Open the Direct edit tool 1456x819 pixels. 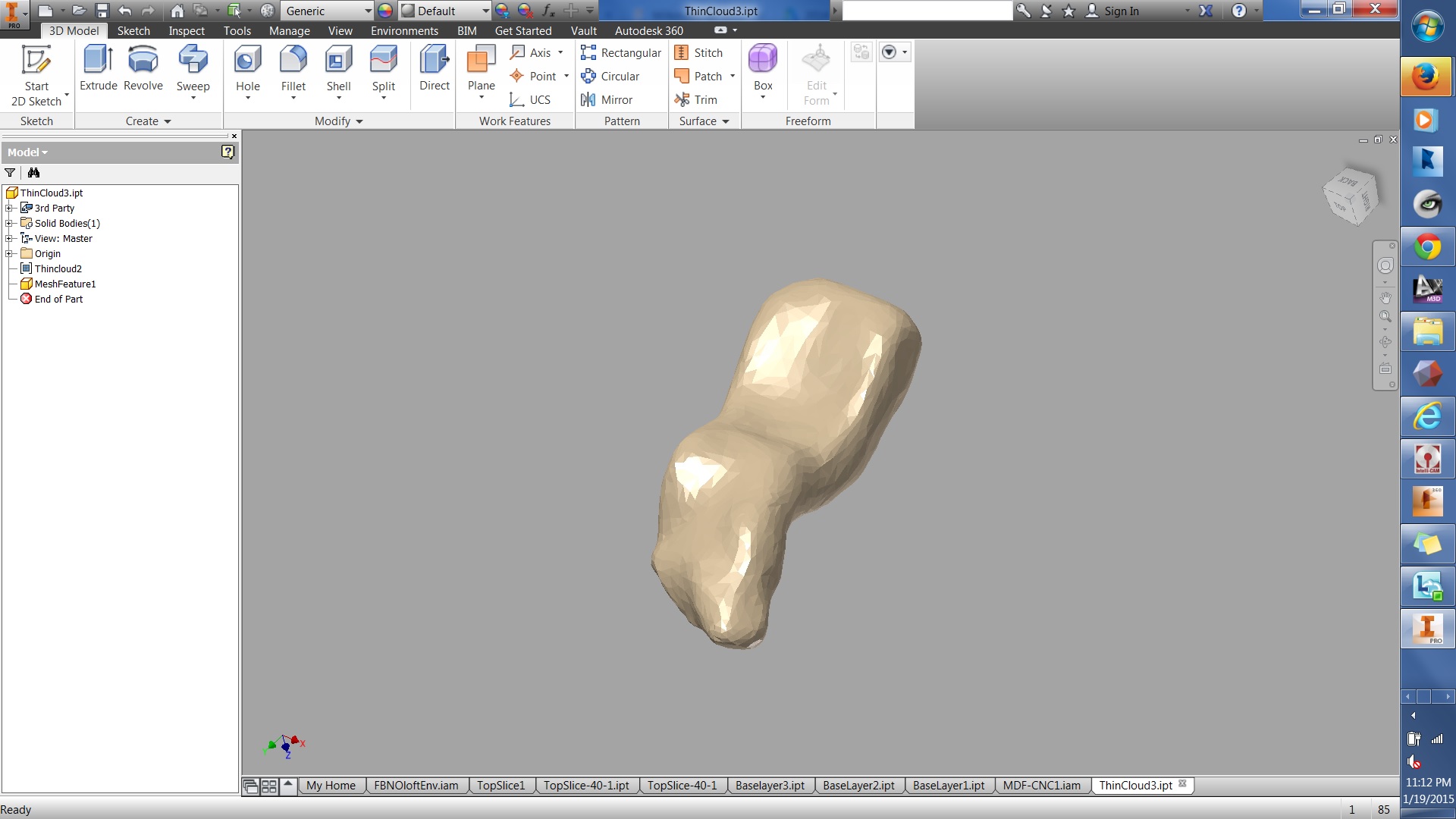coord(435,68)
